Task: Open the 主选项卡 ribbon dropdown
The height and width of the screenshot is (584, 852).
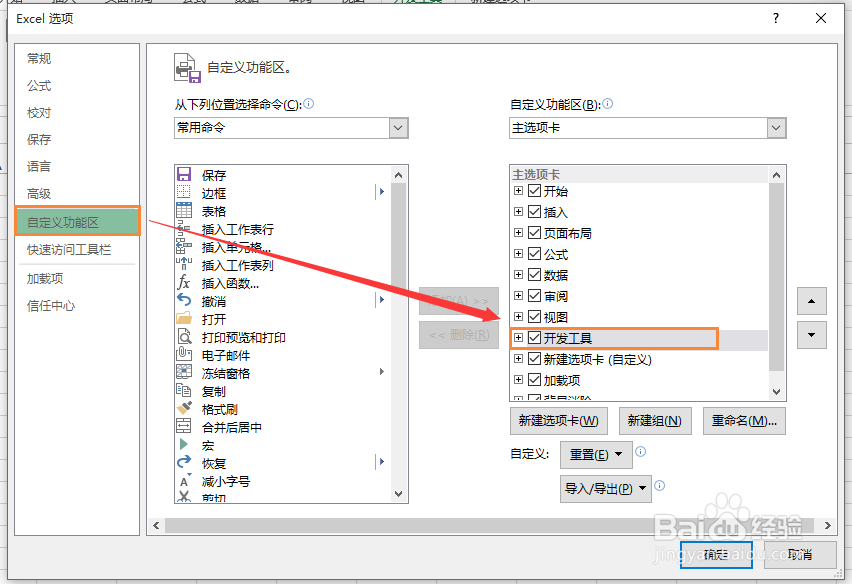Action: tap(776, 128)
